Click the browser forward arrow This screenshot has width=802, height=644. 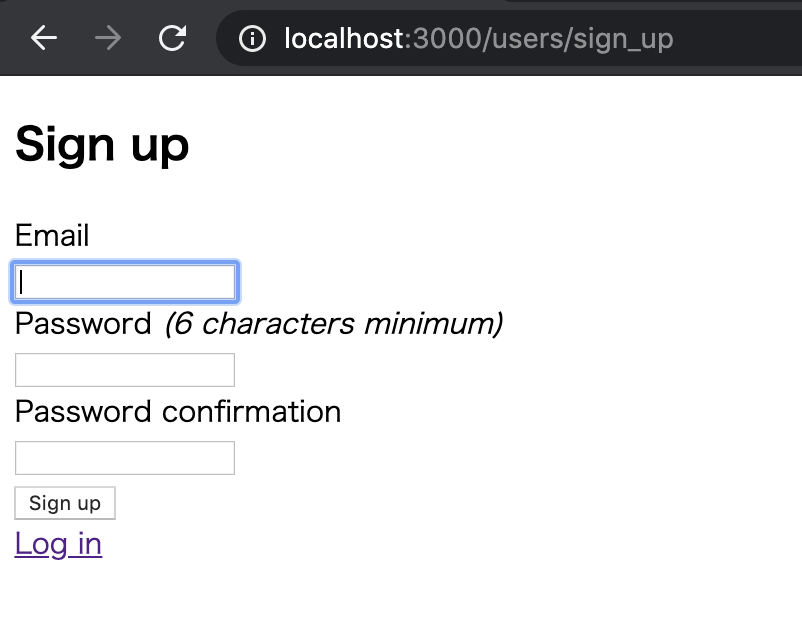(x=108, y=38)
